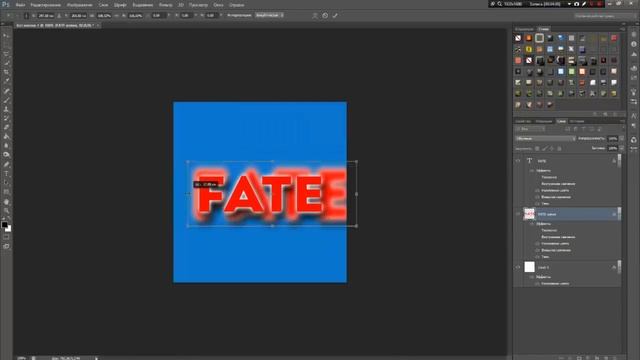The height and width of the screenshot is (360, 640).
Task: Select the Healing Brush tool
Action: 6,91
